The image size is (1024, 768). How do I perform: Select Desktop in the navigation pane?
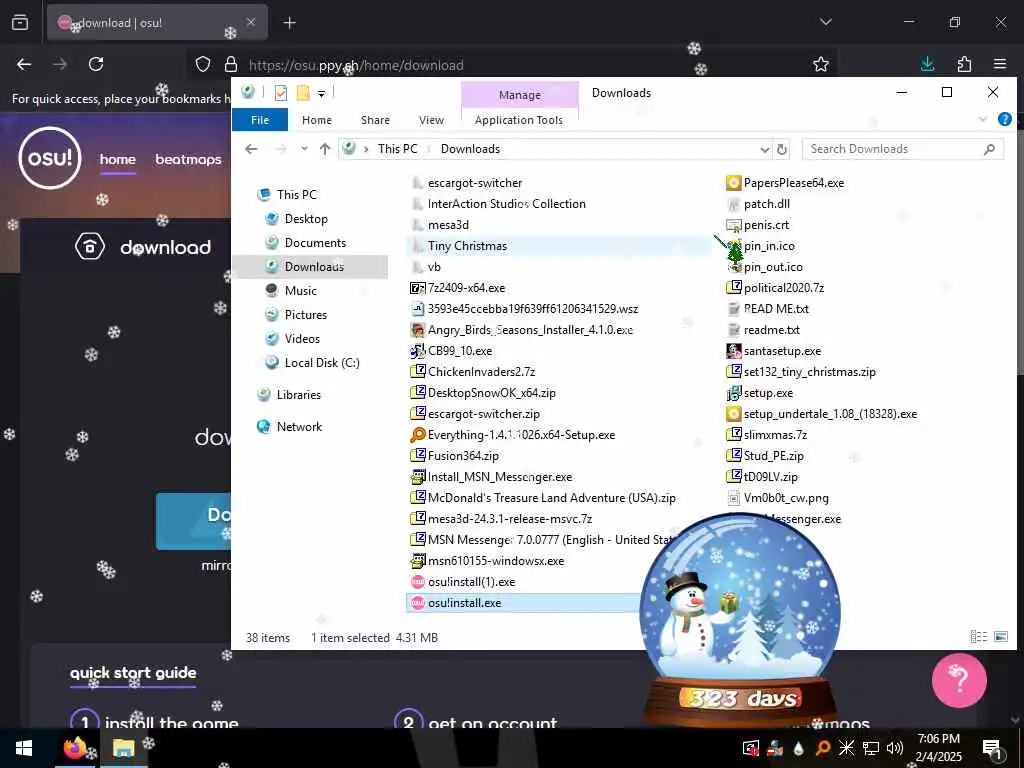306,219
